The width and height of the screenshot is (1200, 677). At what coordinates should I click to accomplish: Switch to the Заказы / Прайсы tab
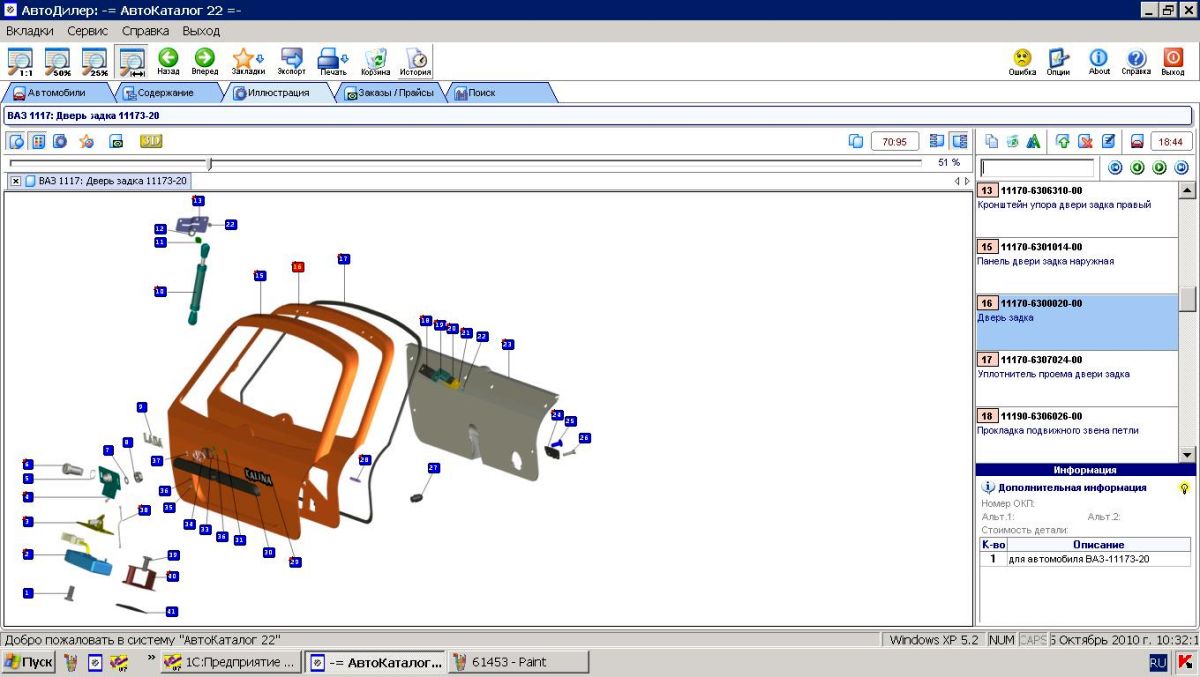(388, 93)
